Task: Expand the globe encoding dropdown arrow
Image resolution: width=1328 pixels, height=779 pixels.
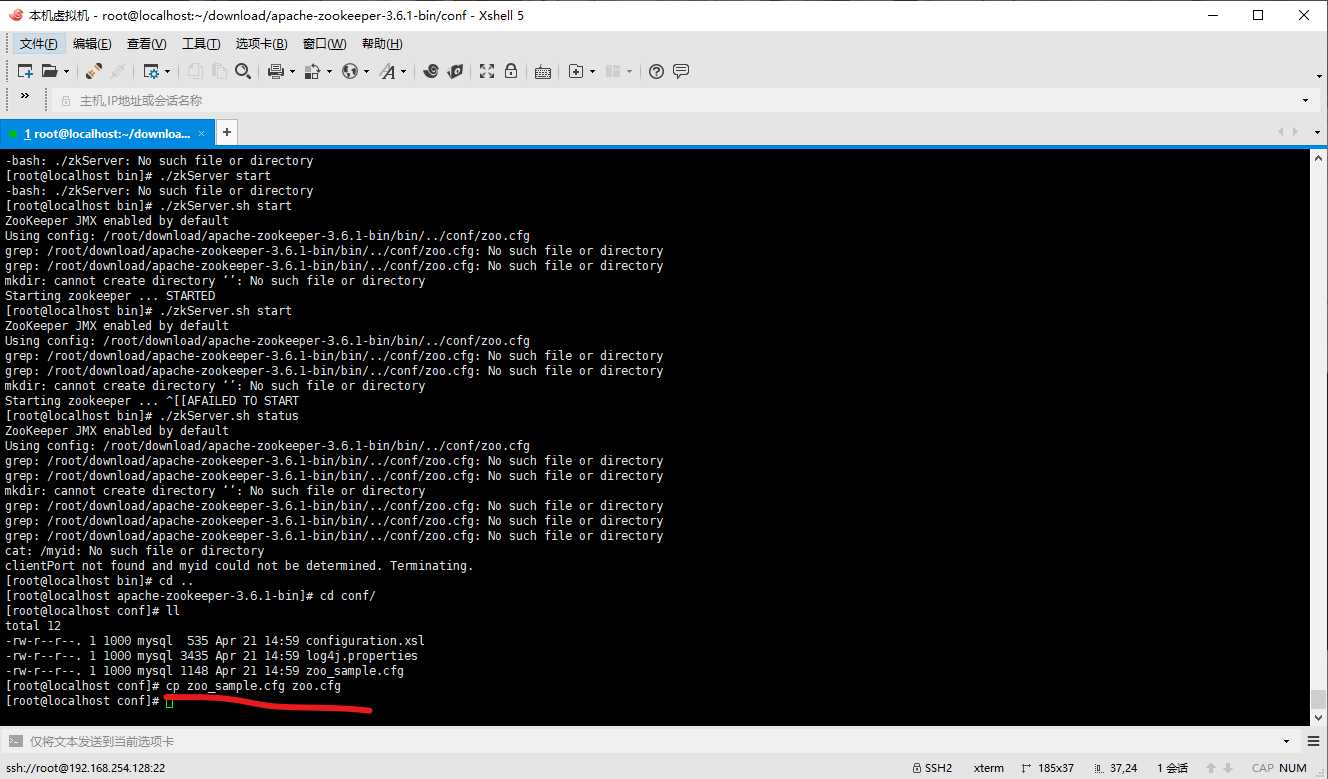Action: point(366,71)
